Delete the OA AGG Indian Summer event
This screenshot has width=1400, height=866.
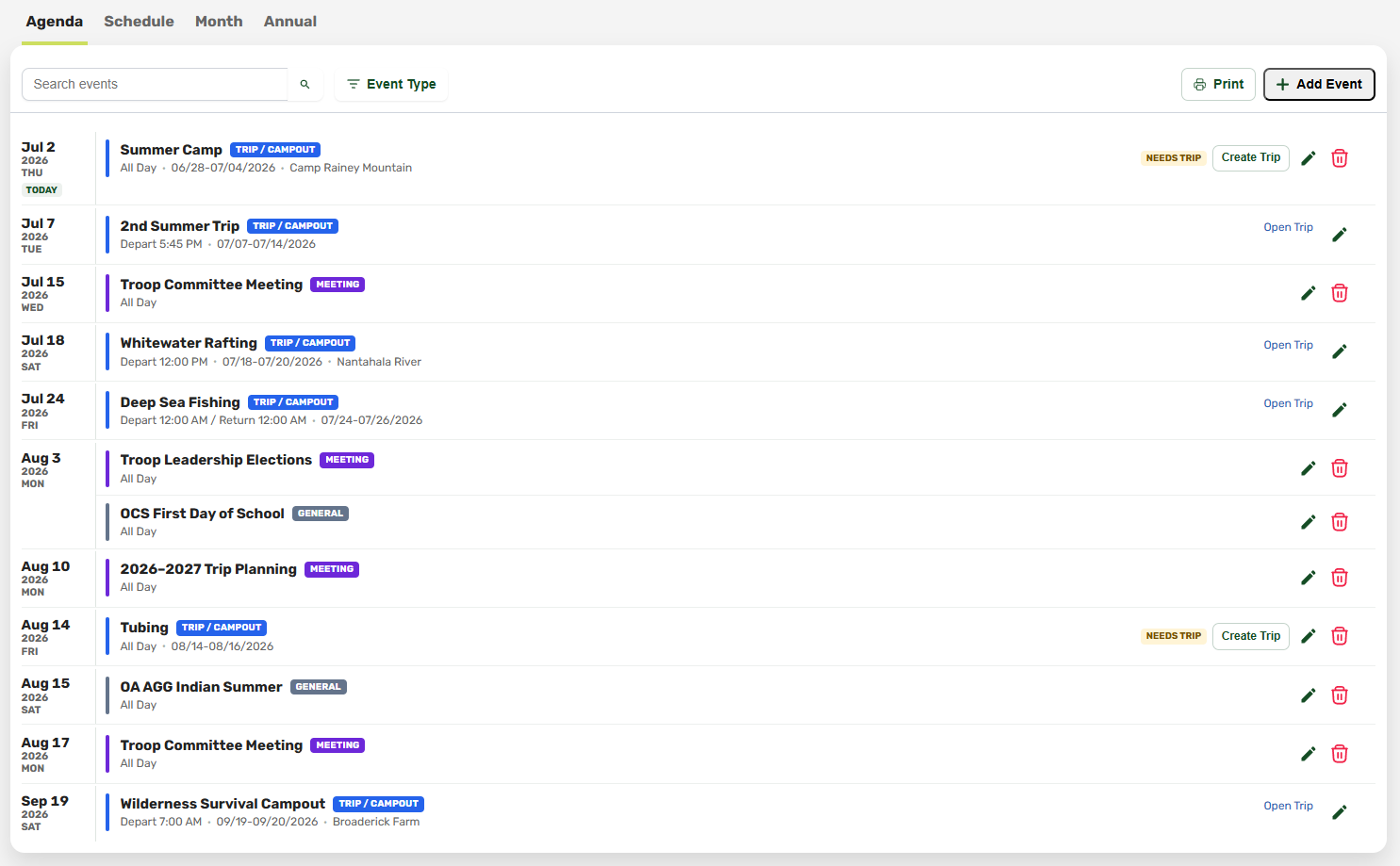[1339, 695]
